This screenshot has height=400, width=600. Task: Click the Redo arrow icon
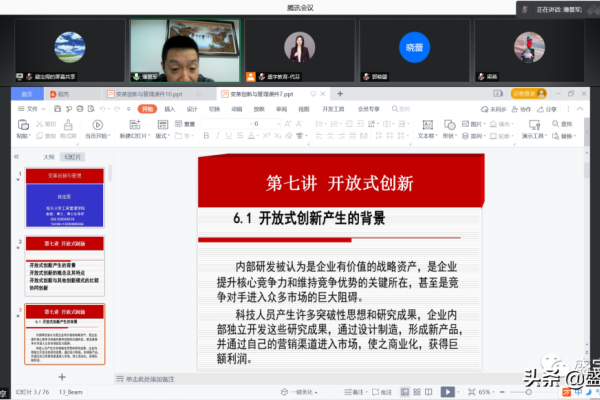pyautogui.click(x=117, y=109)
